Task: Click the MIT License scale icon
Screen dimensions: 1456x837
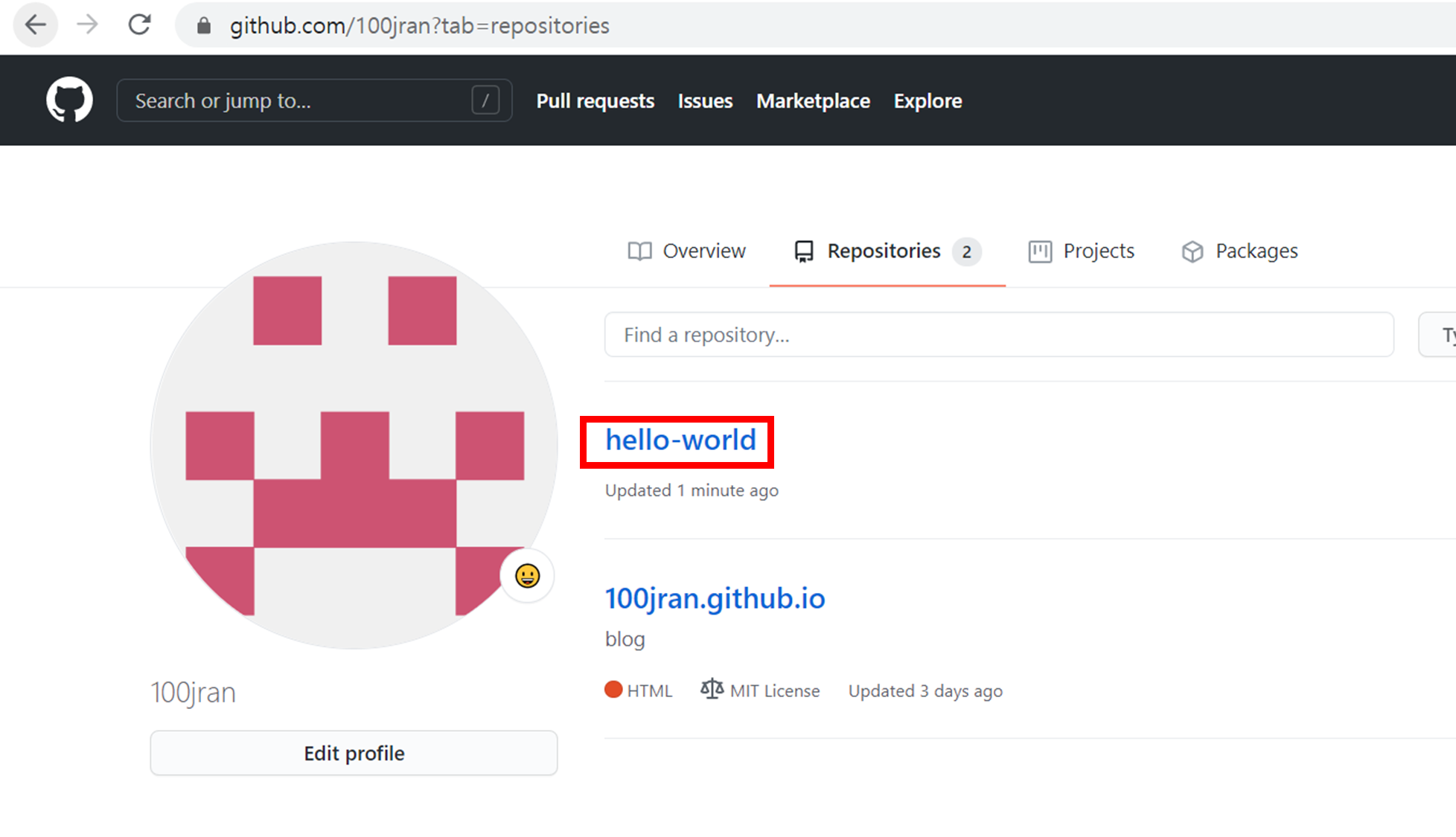Action: pyautogui.click(x=712, y=690)
